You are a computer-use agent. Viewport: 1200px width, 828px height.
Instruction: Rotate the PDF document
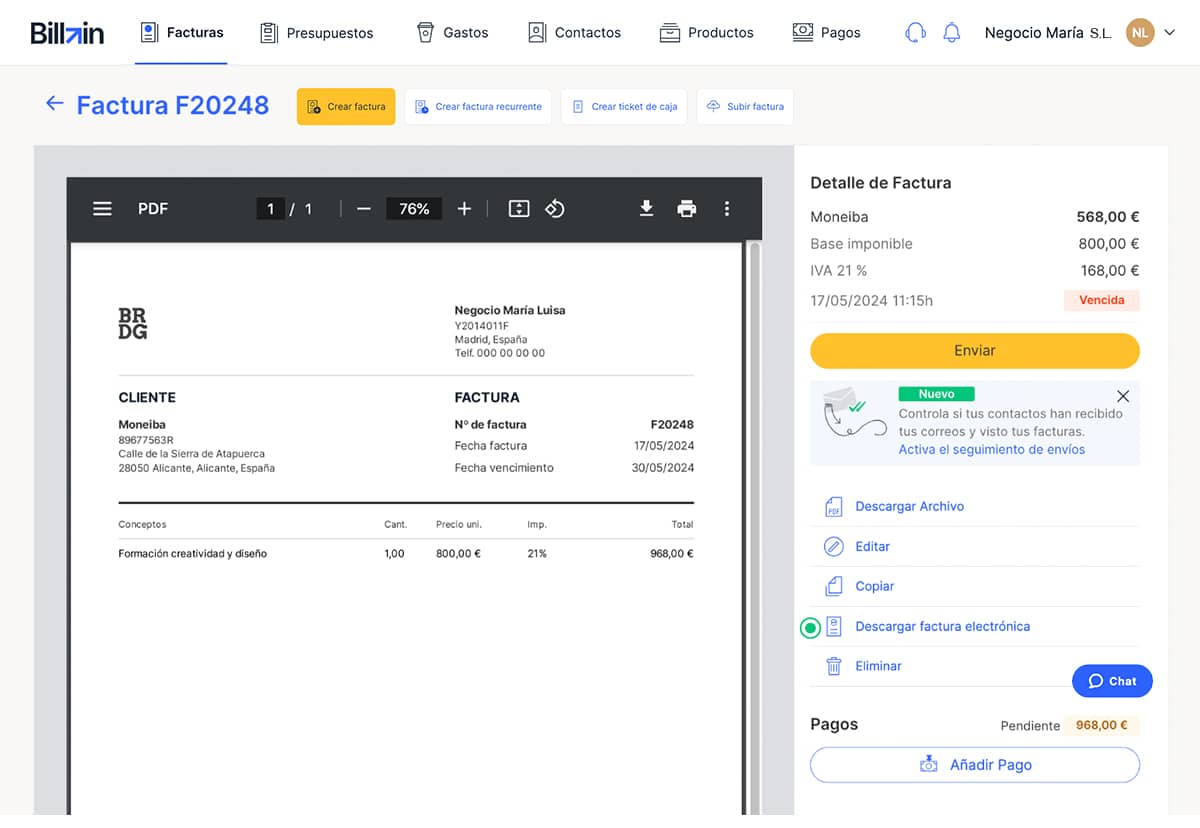click(x=555, y=209)
